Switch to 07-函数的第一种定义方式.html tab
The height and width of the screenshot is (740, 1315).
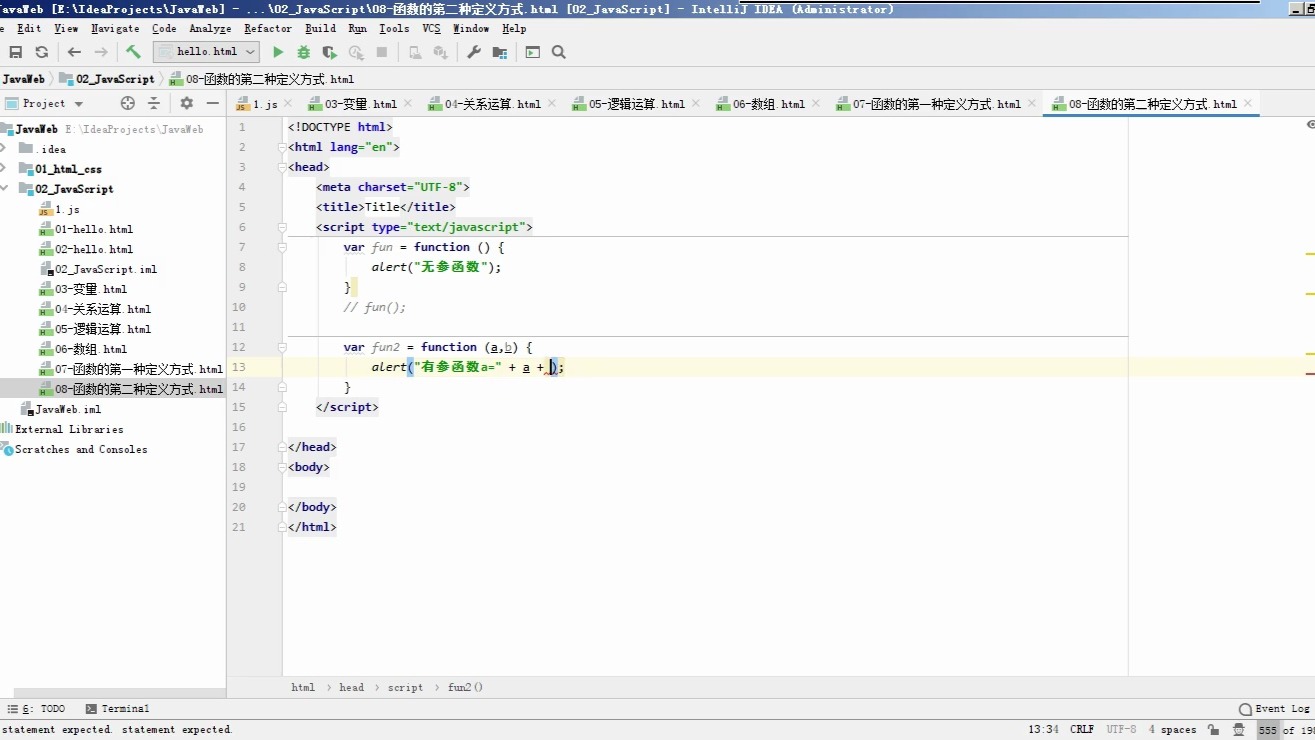point(936,104)
